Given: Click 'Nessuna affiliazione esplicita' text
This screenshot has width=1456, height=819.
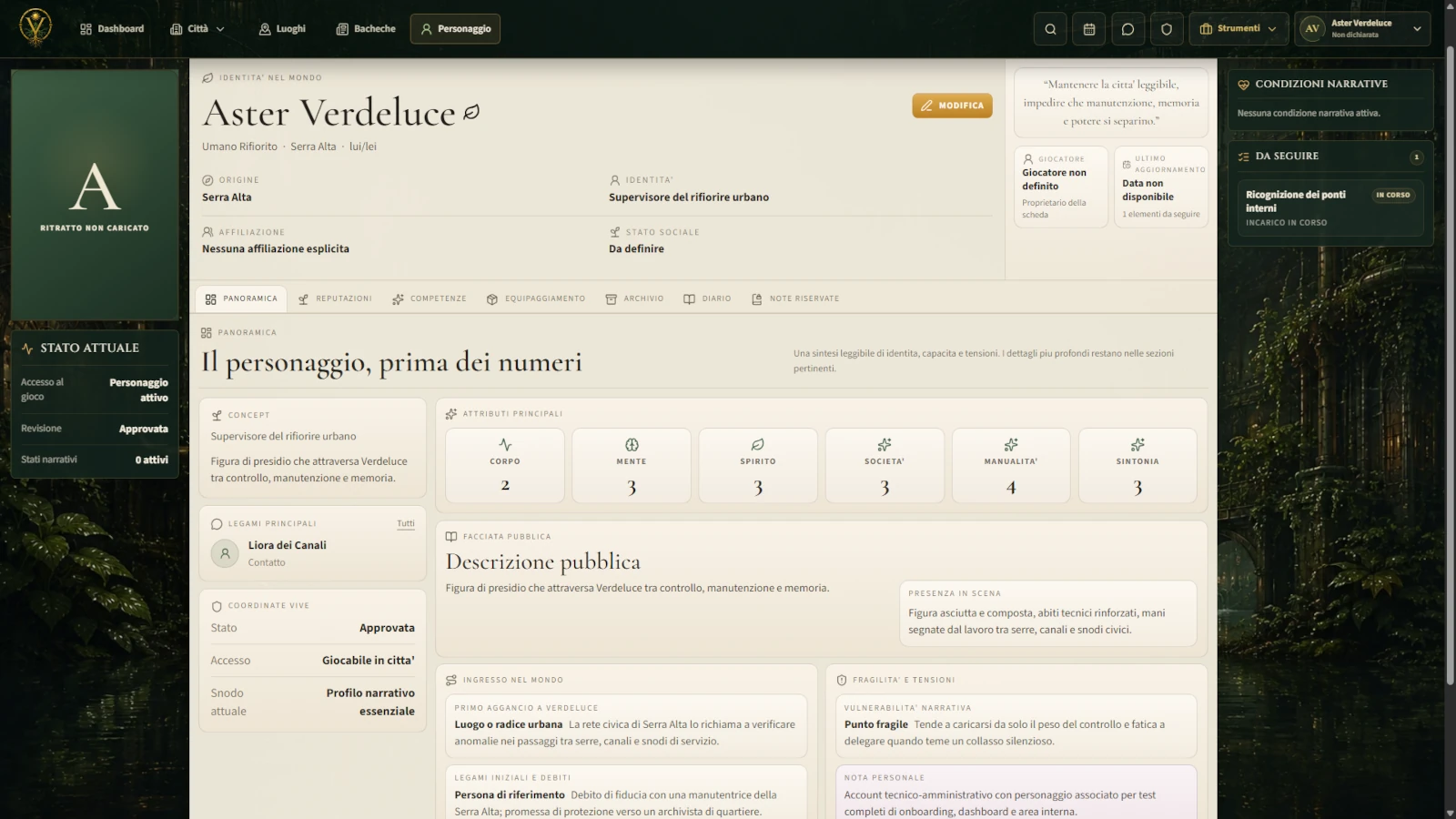Looking at the screenshot, I should point(276,249).
